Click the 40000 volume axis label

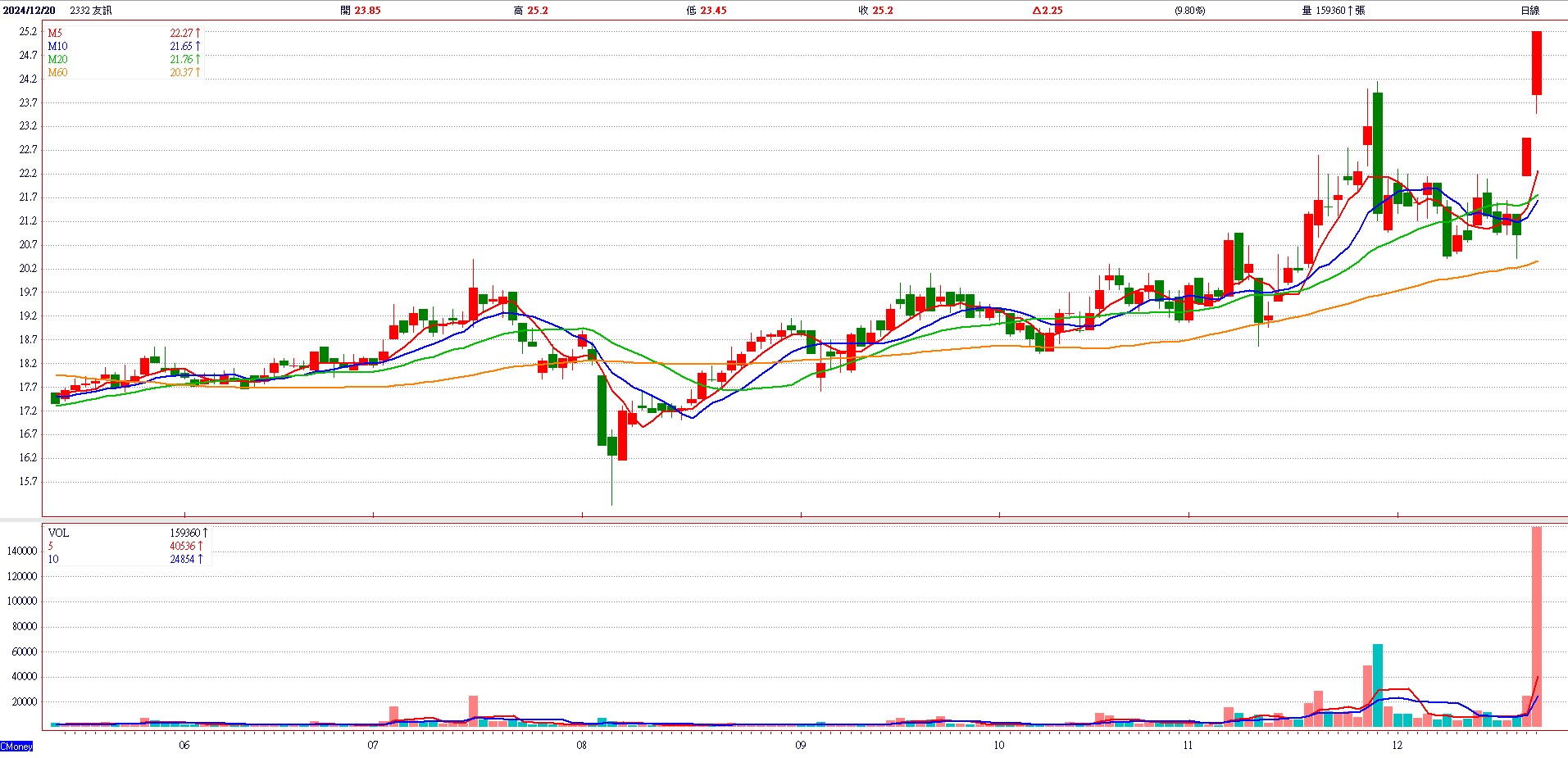tap(24, 677)
